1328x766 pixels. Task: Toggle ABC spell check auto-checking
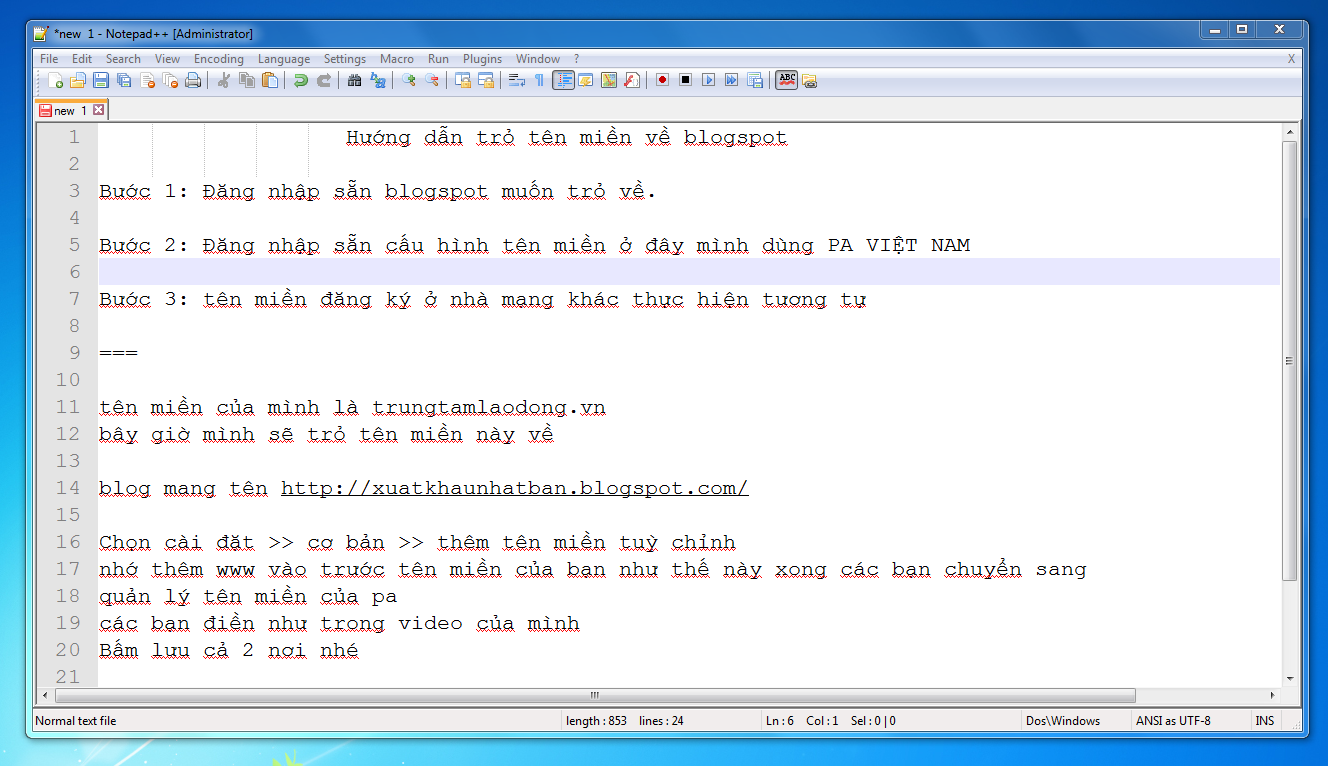point(786,80)
